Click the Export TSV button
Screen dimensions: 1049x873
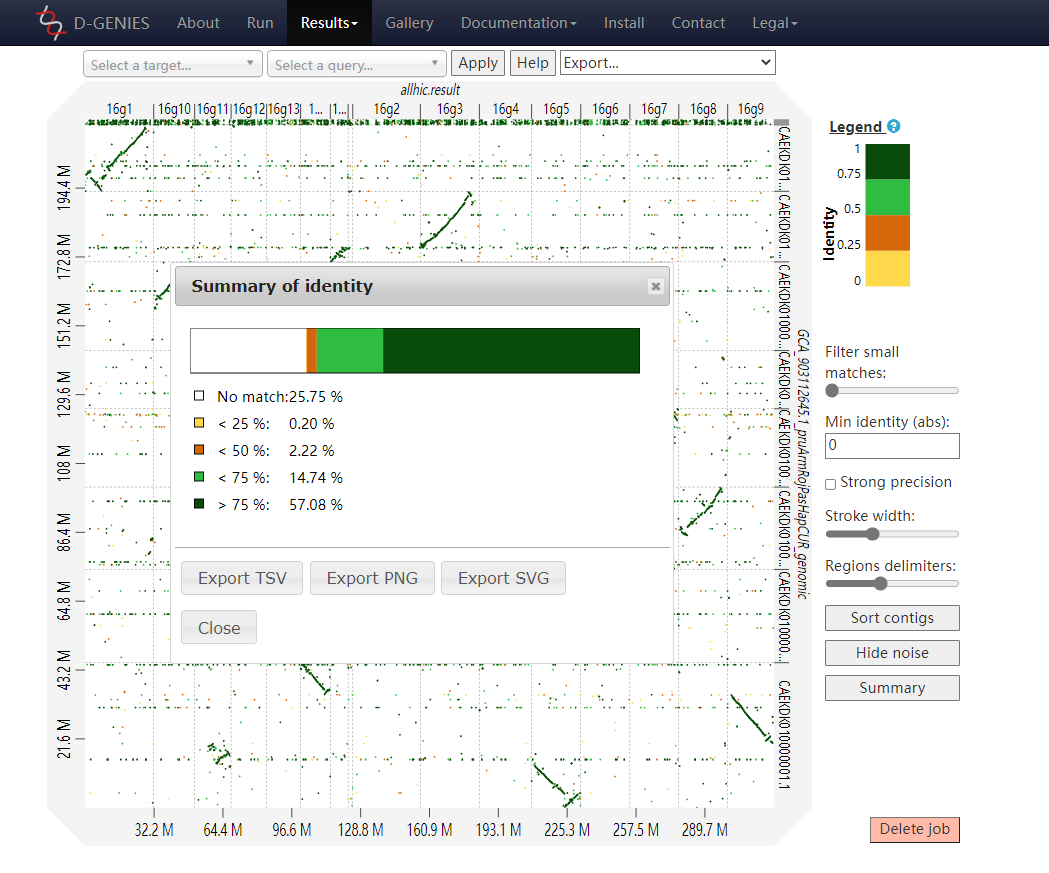[242, 578]
